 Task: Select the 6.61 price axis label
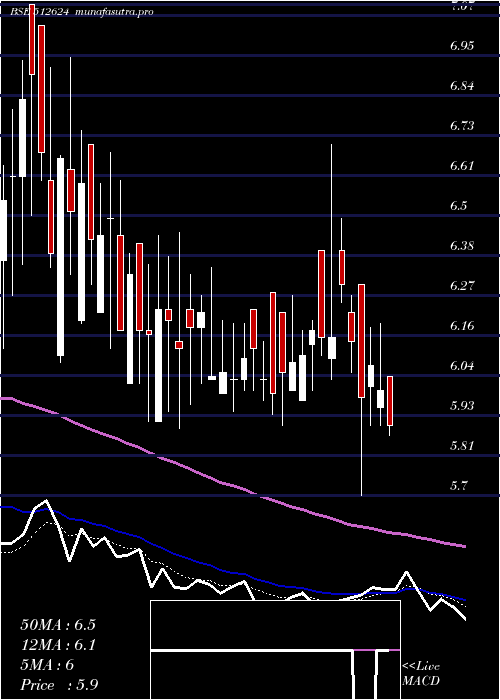[x=462, y=166]
